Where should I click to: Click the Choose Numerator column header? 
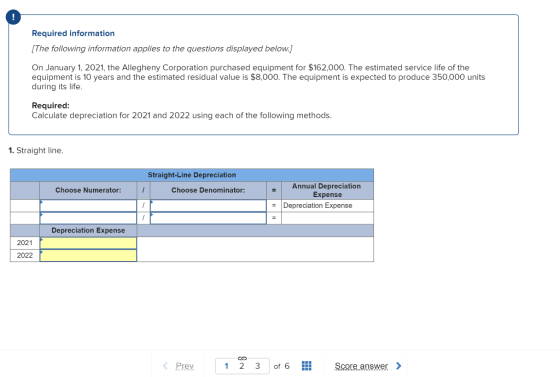(88, 190)
